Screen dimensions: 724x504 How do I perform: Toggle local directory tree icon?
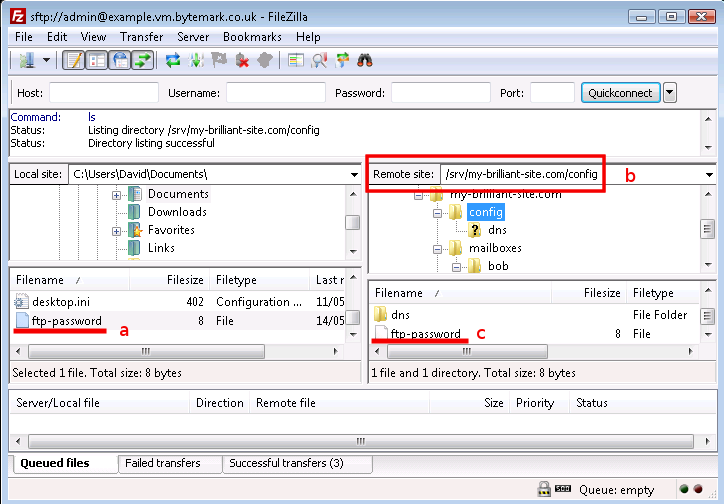point(97,60)
